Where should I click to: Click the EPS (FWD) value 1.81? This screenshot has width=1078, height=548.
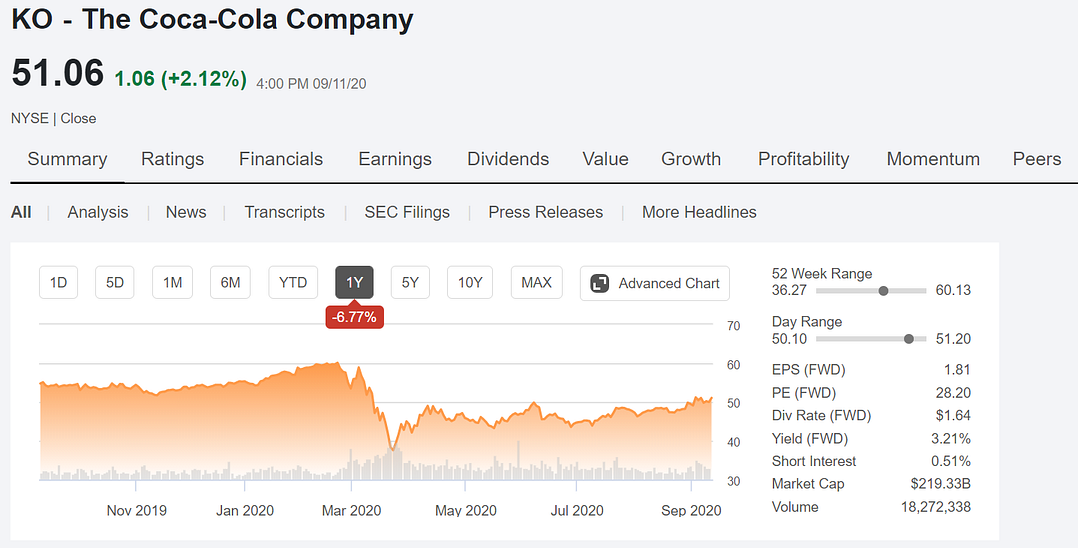pyautogui.click(x=957, y=370)
